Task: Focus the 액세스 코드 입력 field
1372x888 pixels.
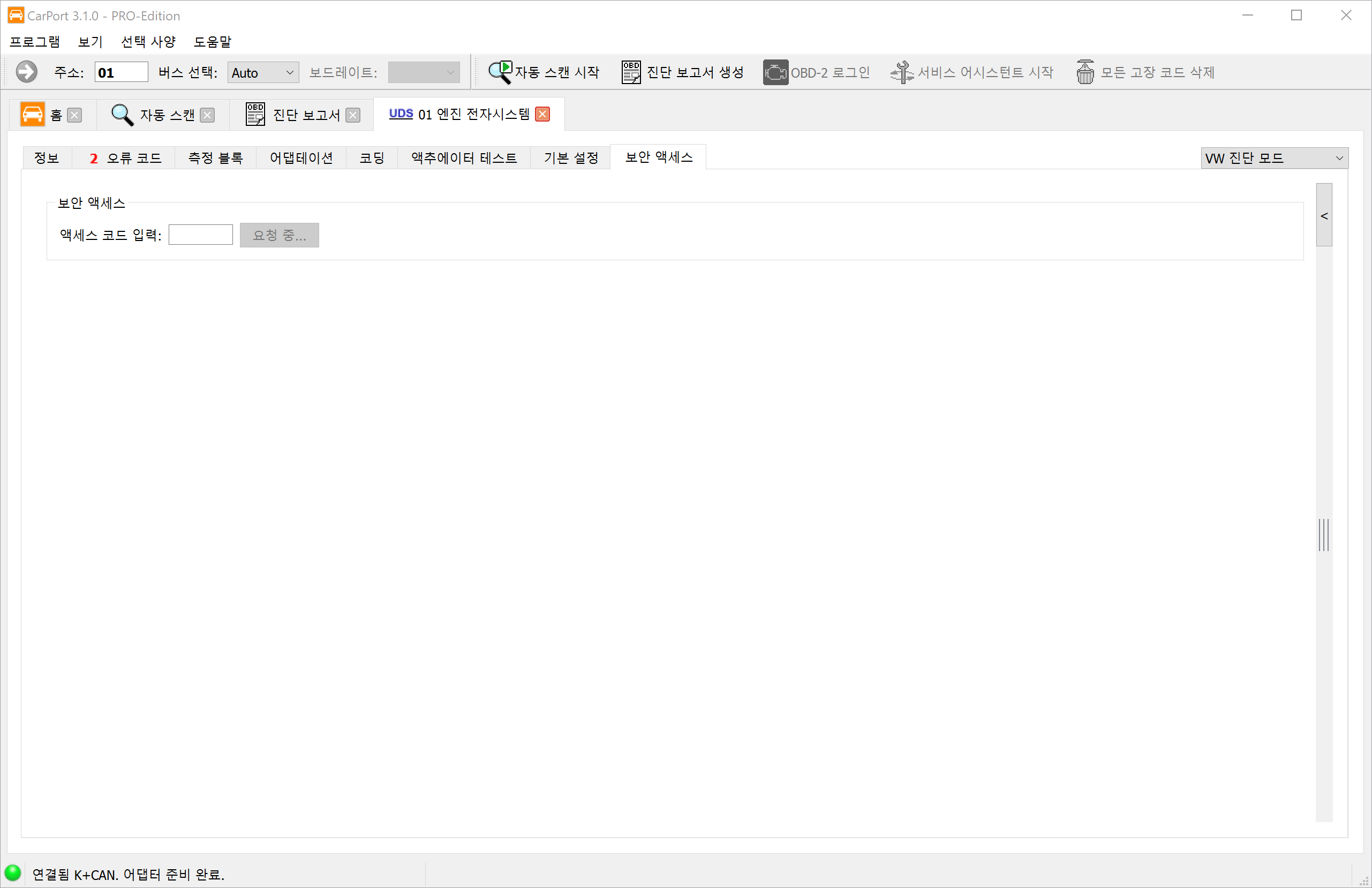Action: point(200,235)
